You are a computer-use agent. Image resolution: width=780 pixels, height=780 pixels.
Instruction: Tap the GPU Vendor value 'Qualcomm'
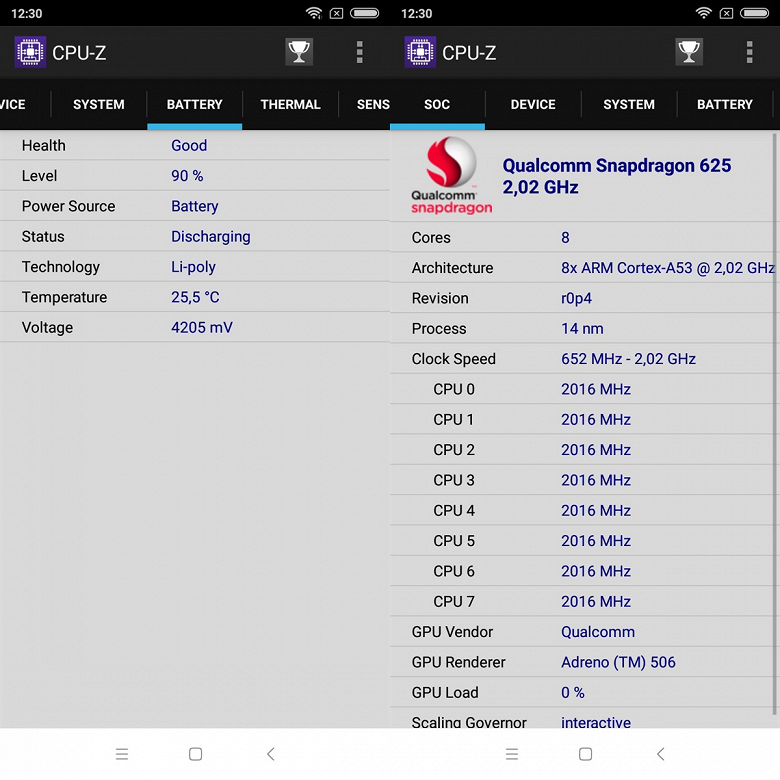point(598,632)
